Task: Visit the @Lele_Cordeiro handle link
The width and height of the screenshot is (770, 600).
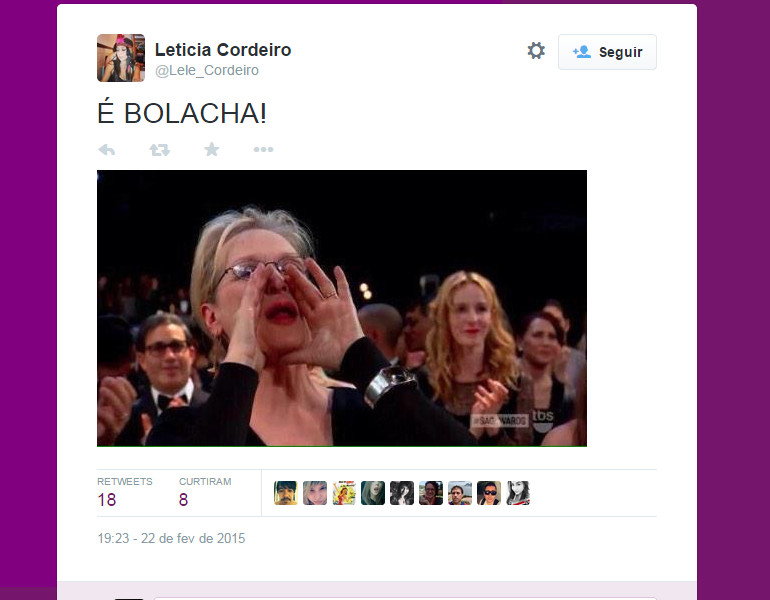Action: [x=207, y=70]
